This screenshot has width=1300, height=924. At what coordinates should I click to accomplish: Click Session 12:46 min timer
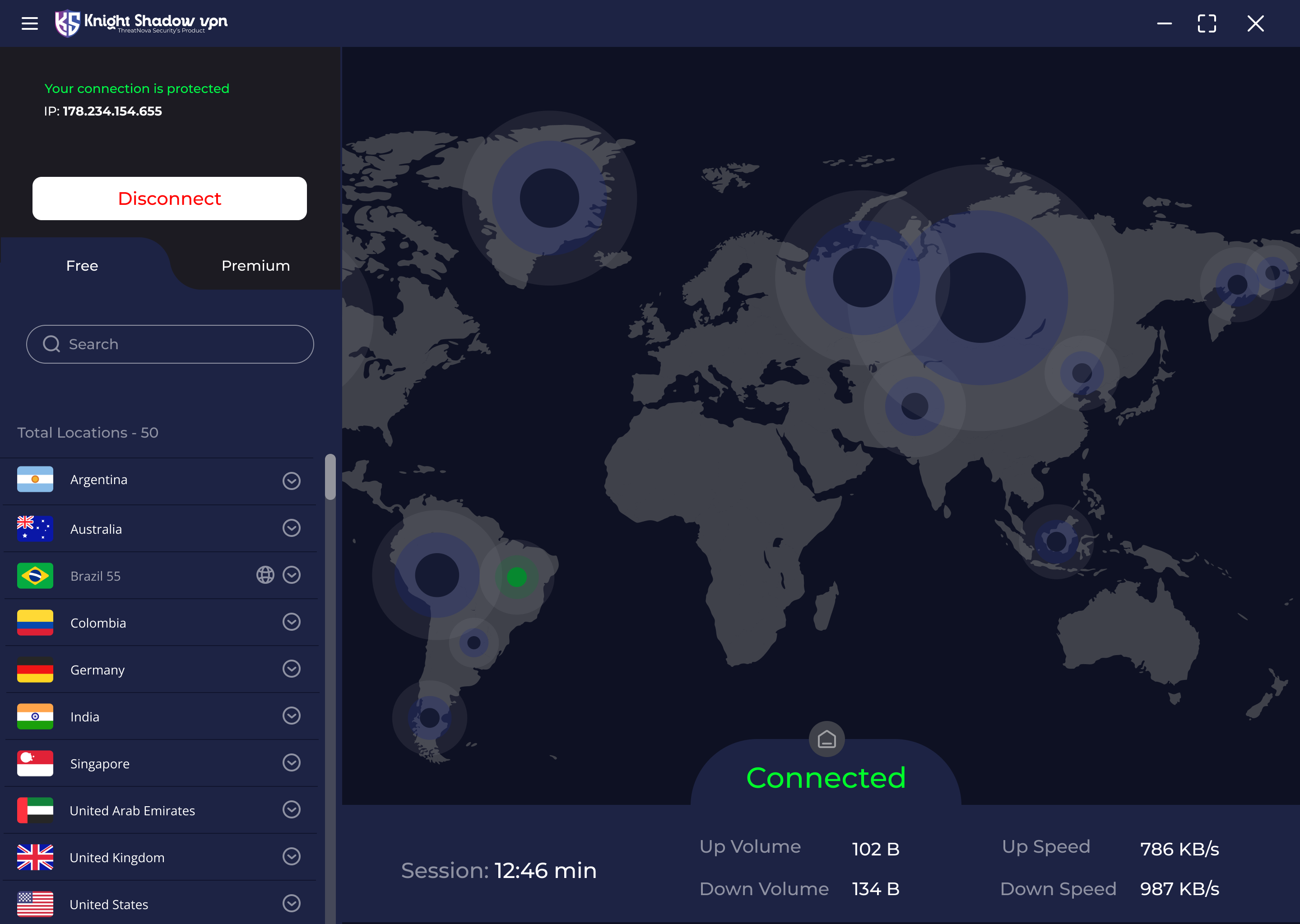[x=499, y=870]
